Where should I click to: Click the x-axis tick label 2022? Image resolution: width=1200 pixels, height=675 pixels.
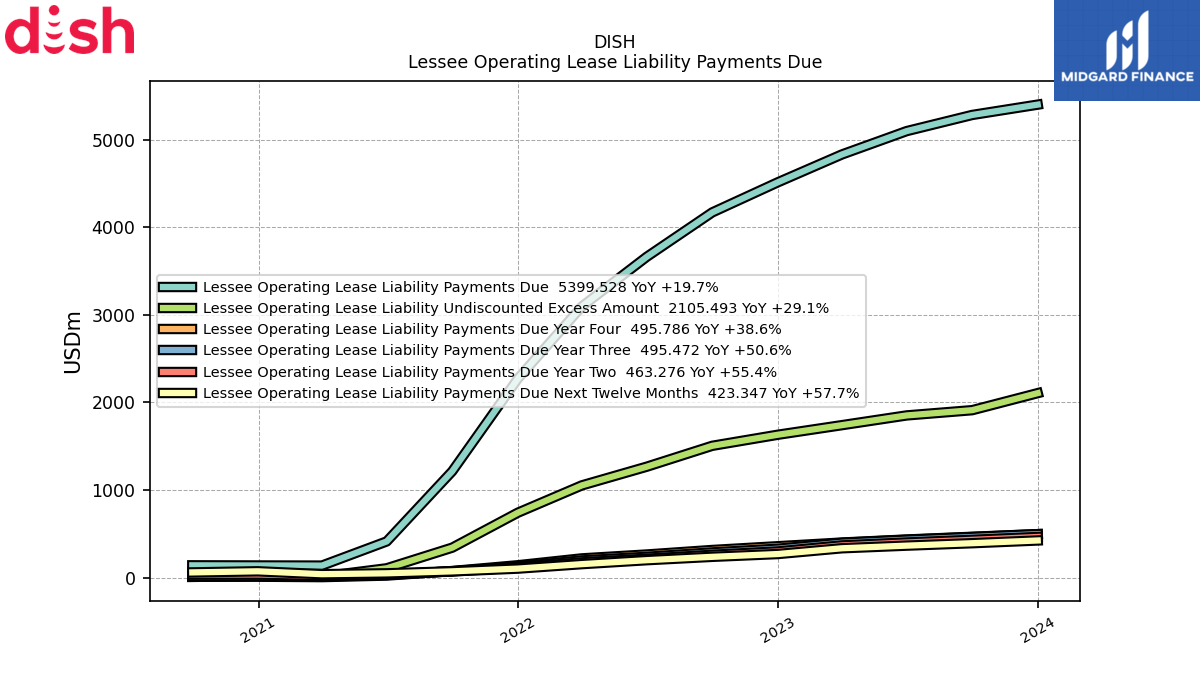point(517,630)
